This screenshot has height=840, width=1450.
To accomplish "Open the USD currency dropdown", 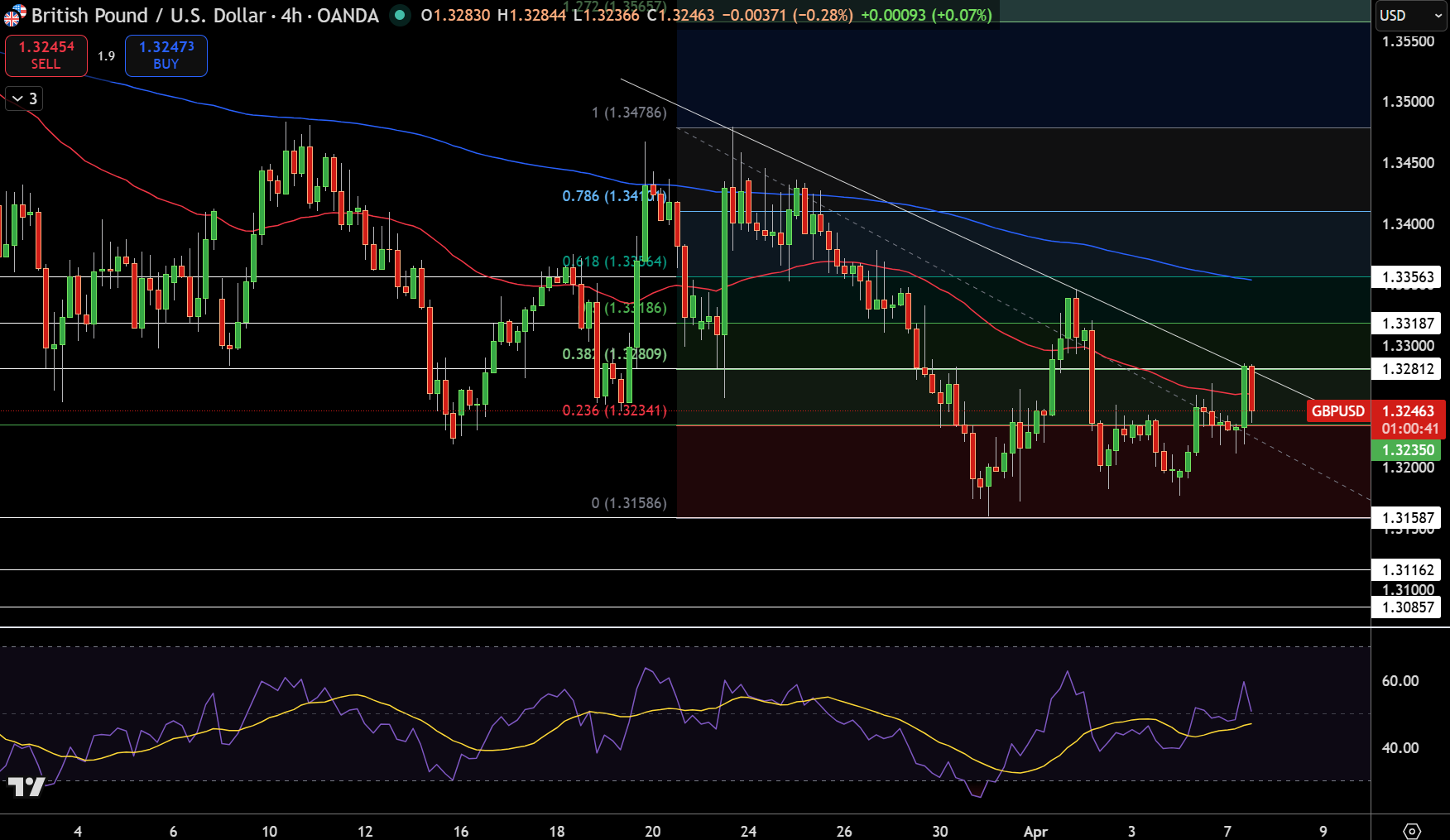I will click(1410, 15).
